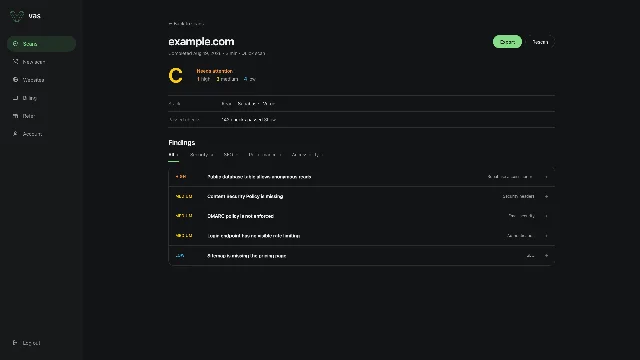
Task: Open the Scans section in sidebar
Action: tap(41, 44)
